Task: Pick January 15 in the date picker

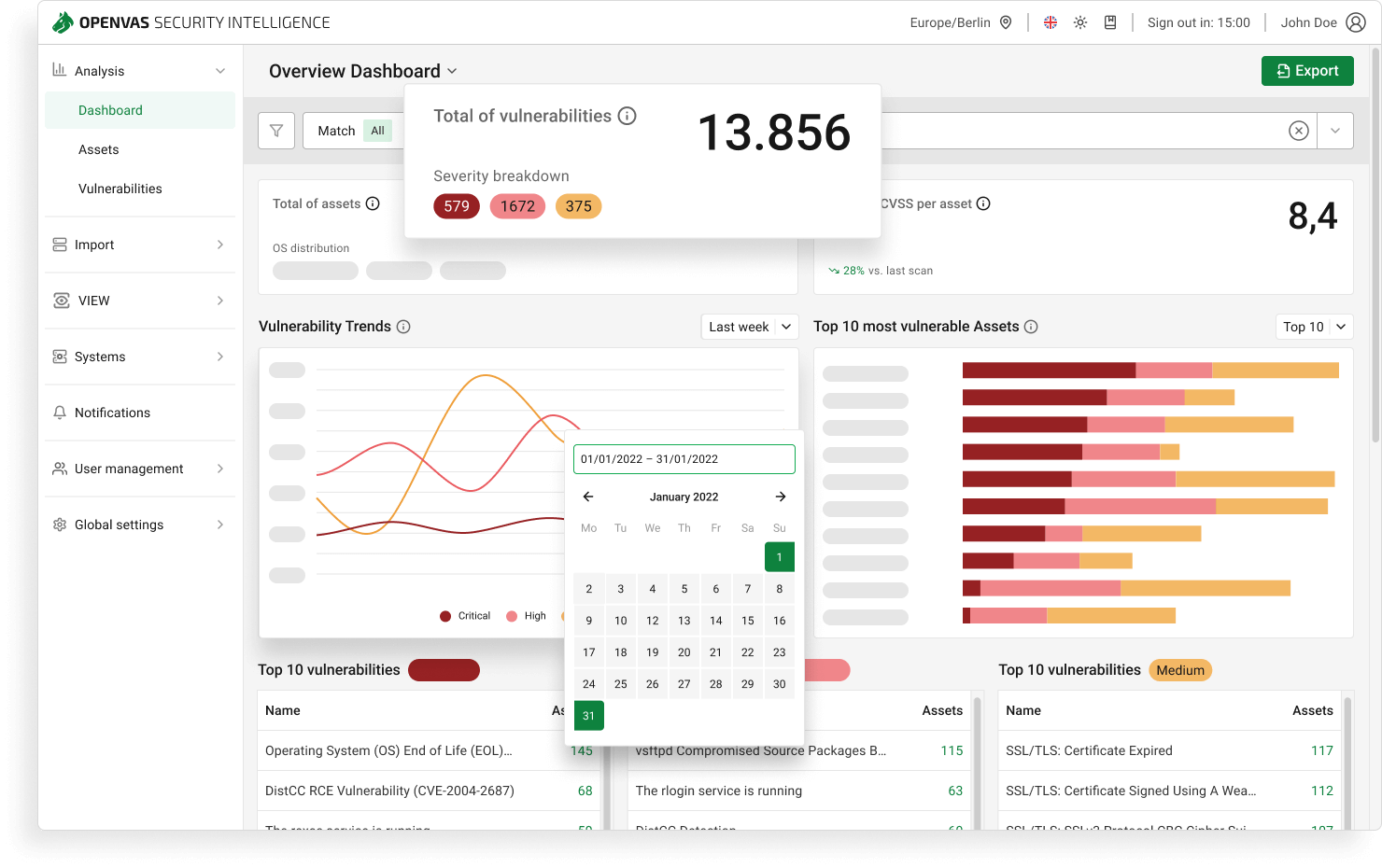Action: (x=747, y=620)
